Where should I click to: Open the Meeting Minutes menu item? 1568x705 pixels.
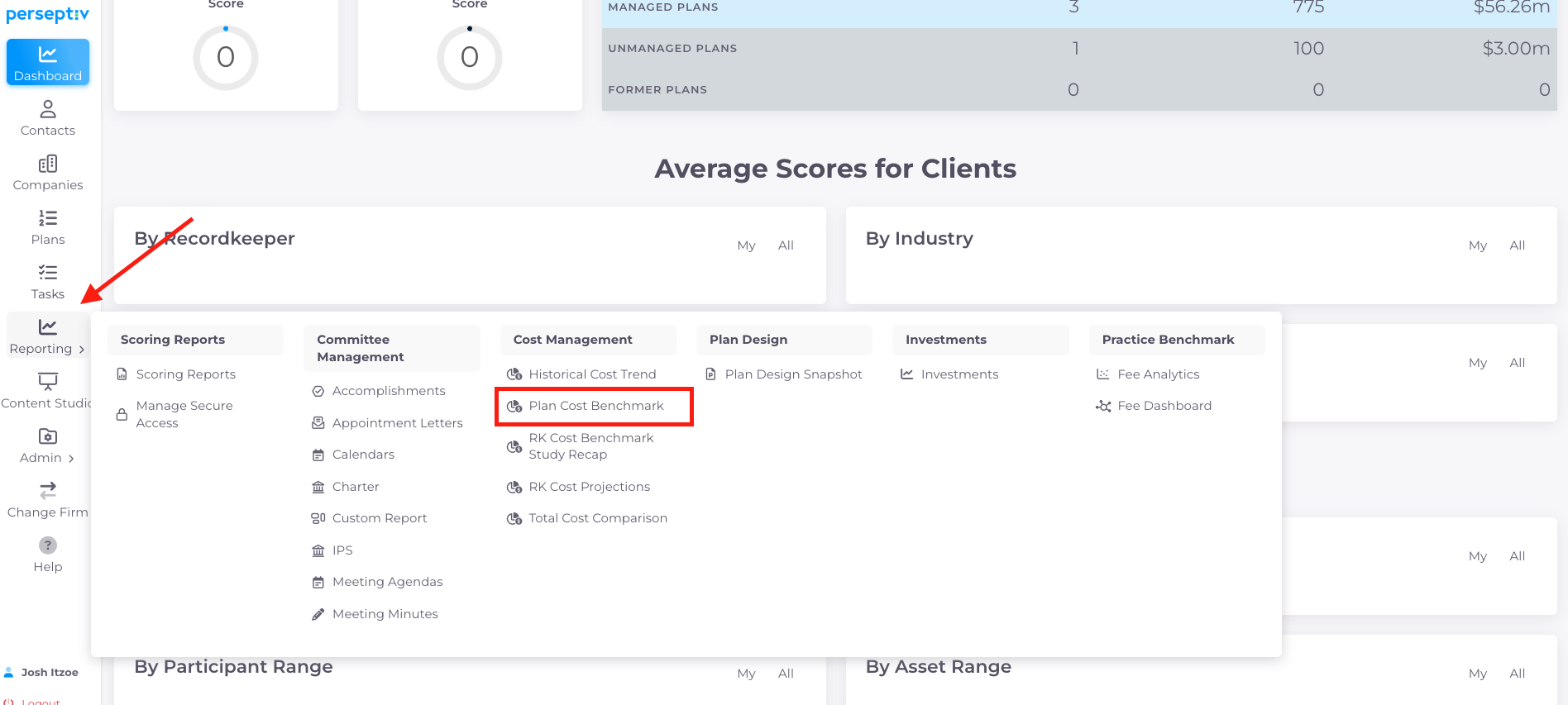point(385,614)
